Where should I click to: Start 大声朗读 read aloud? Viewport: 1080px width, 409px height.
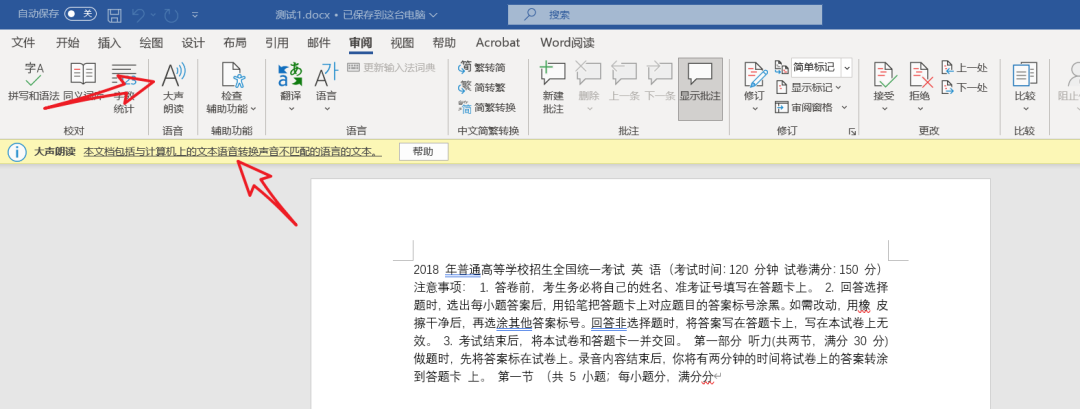click(x=173, y=87)
